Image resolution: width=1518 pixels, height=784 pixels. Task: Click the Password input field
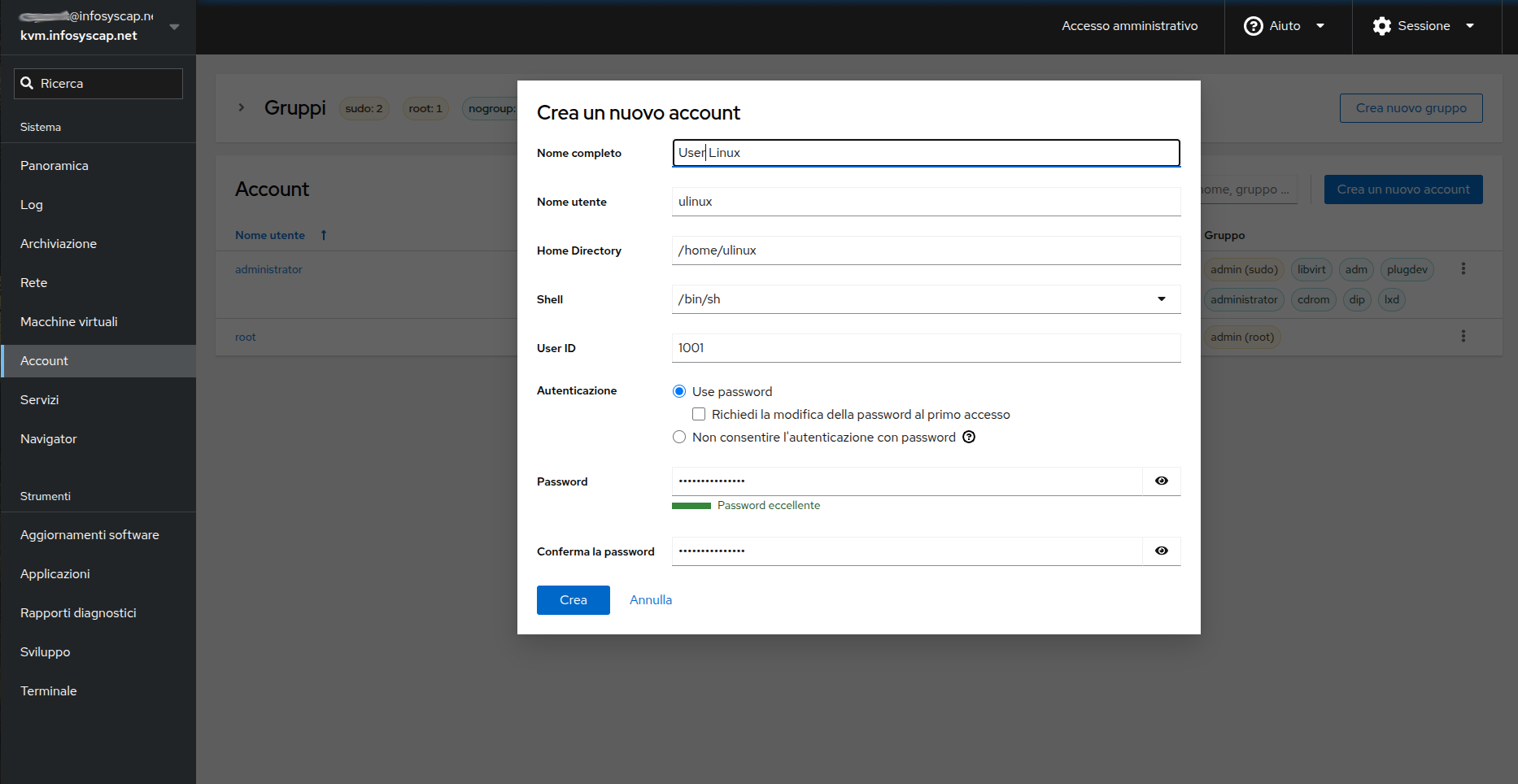point(907,481)
